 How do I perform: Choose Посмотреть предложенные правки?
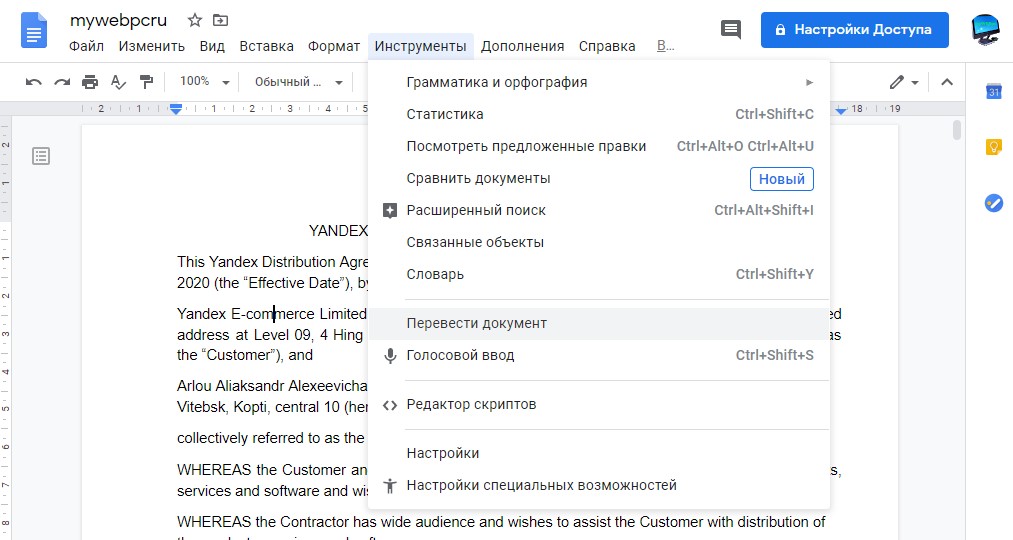[598, 147]
